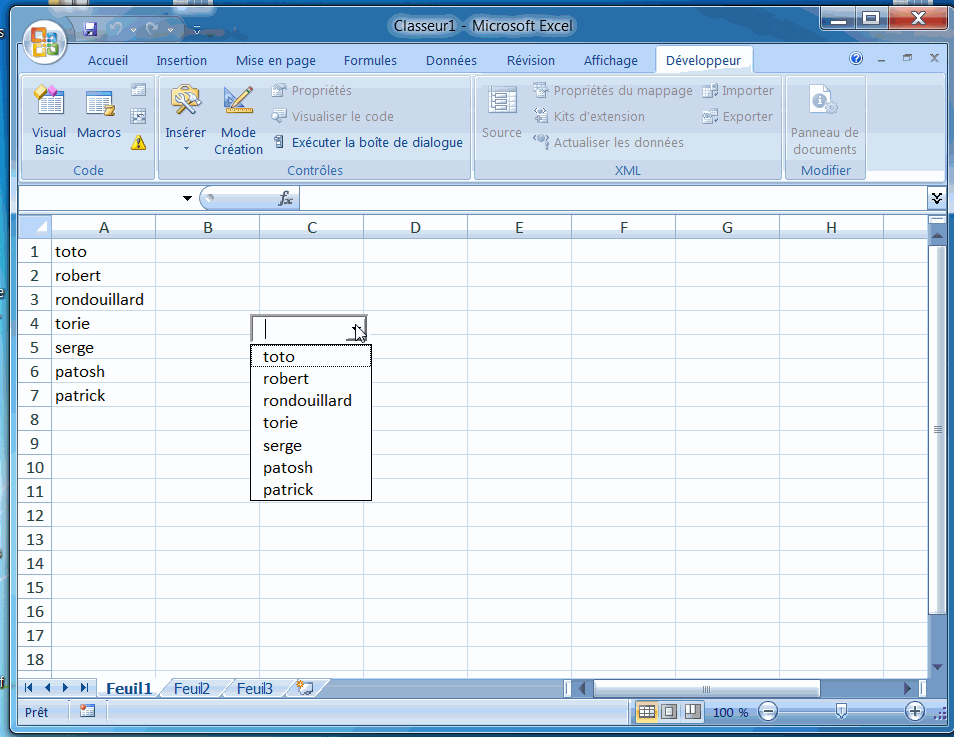The image size is (954, 737).
Task: Open the redo history dropdown arrow
Action: pyautogui.click(x=170, y=29)
